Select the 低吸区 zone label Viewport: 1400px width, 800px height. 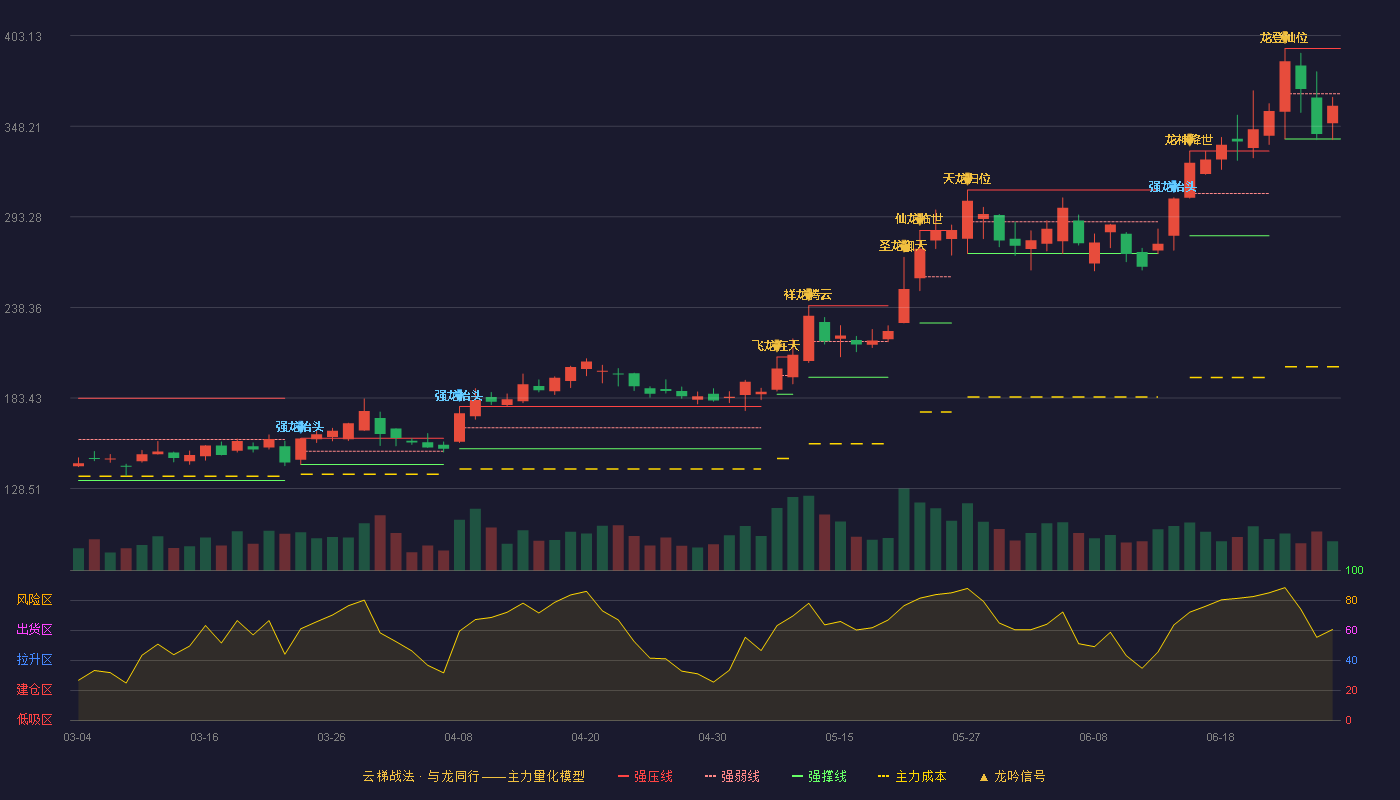[34, 719]
